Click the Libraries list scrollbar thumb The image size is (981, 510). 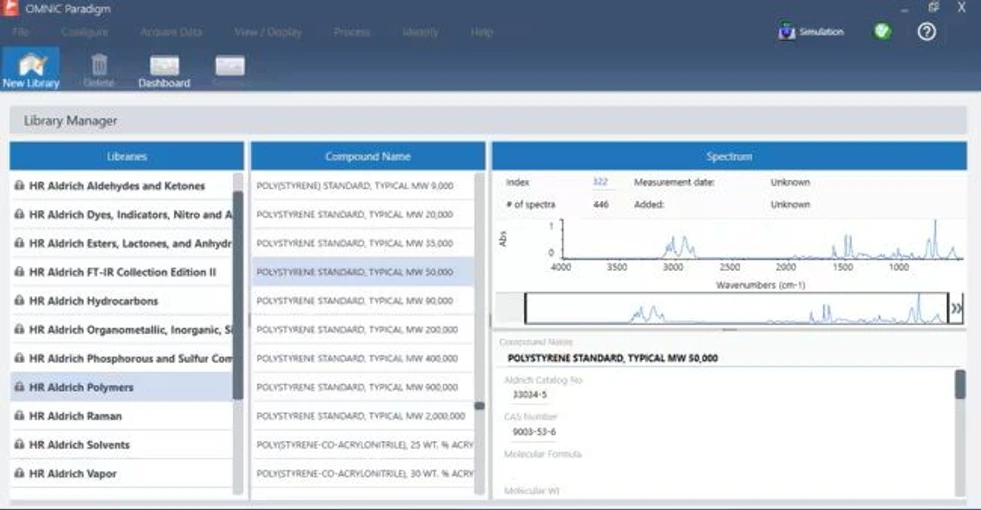238,295
